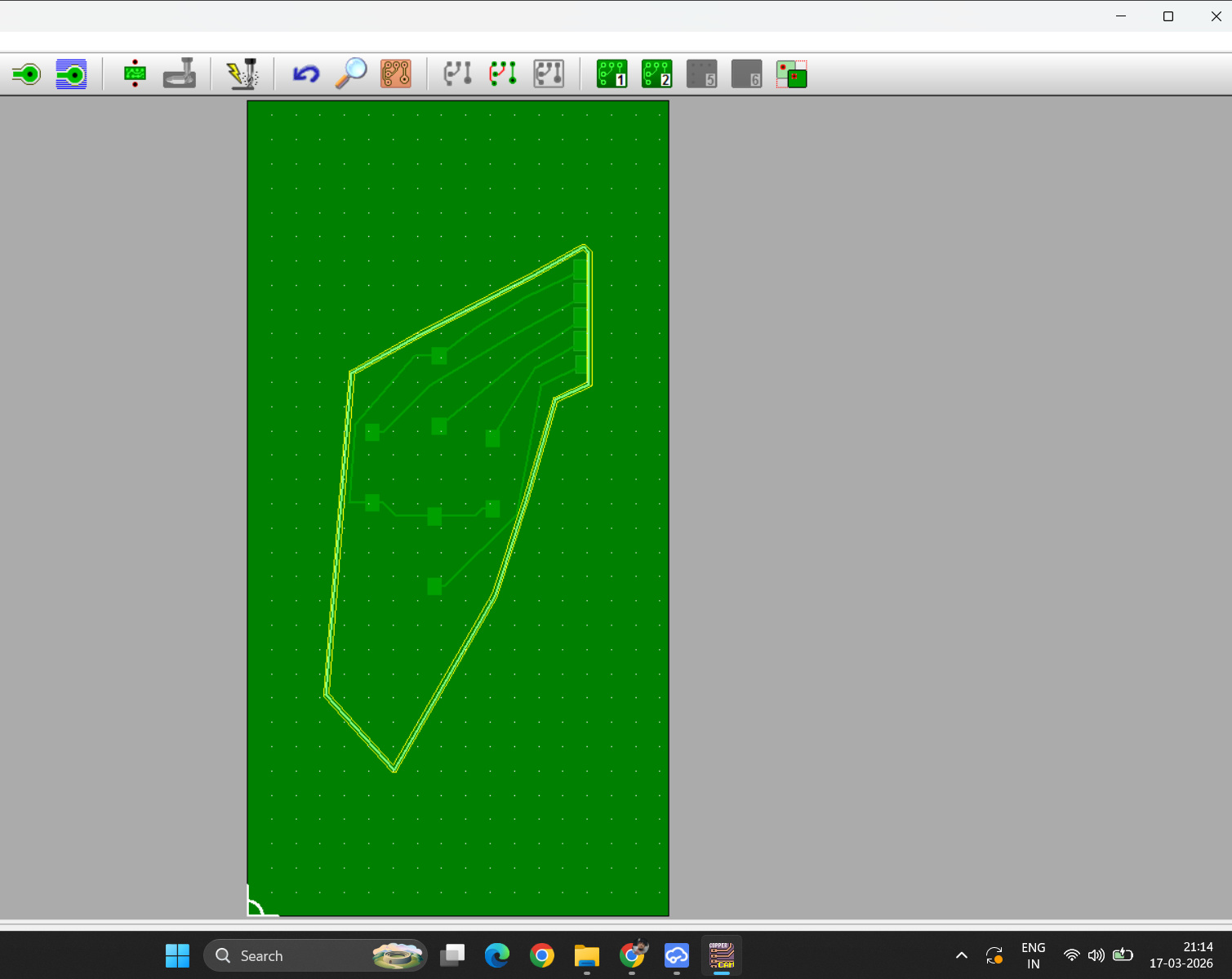Click the overlapping green squares layer icon
1232x979 pixels.
[x=791, y=74]
